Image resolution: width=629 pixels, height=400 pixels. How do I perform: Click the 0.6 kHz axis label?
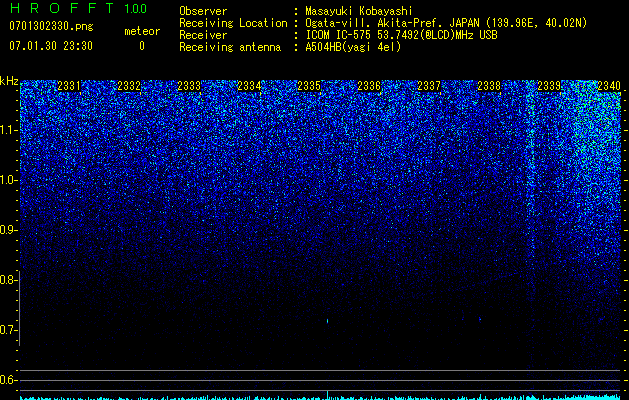8,380
